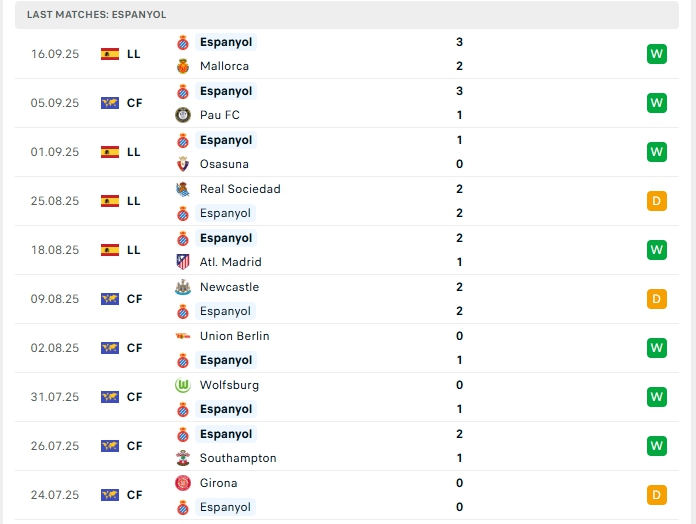Click the Spain flag on 16.09.25 row

tap(110, 54)
